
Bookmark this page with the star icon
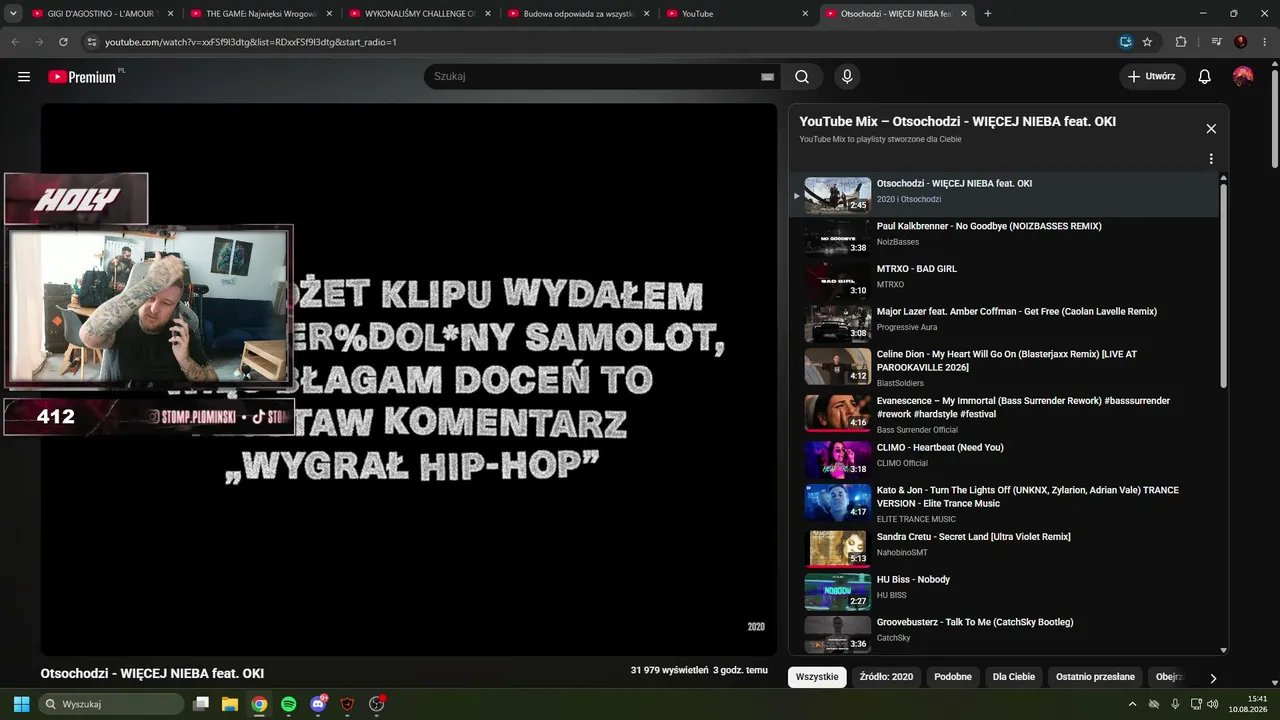pos(1147,42)
